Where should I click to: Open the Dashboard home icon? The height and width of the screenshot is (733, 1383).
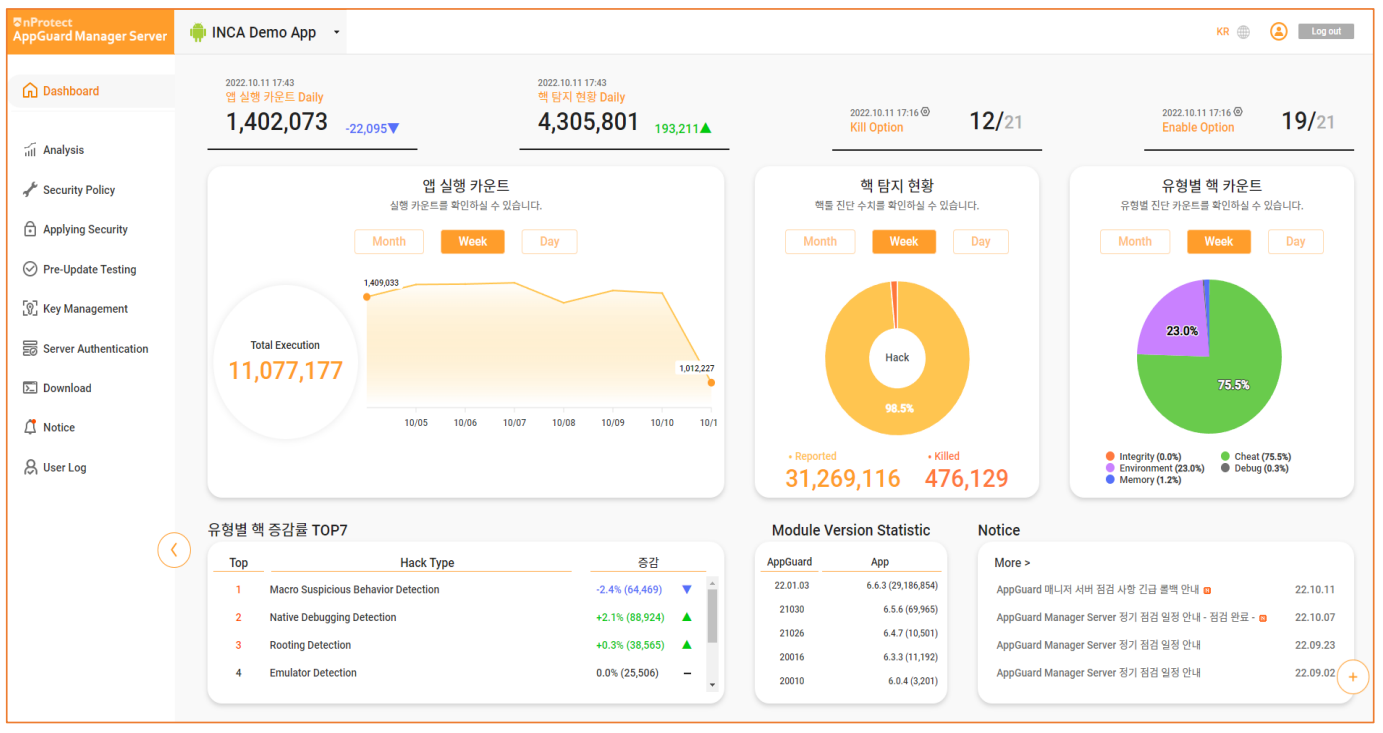click(30, 91)
